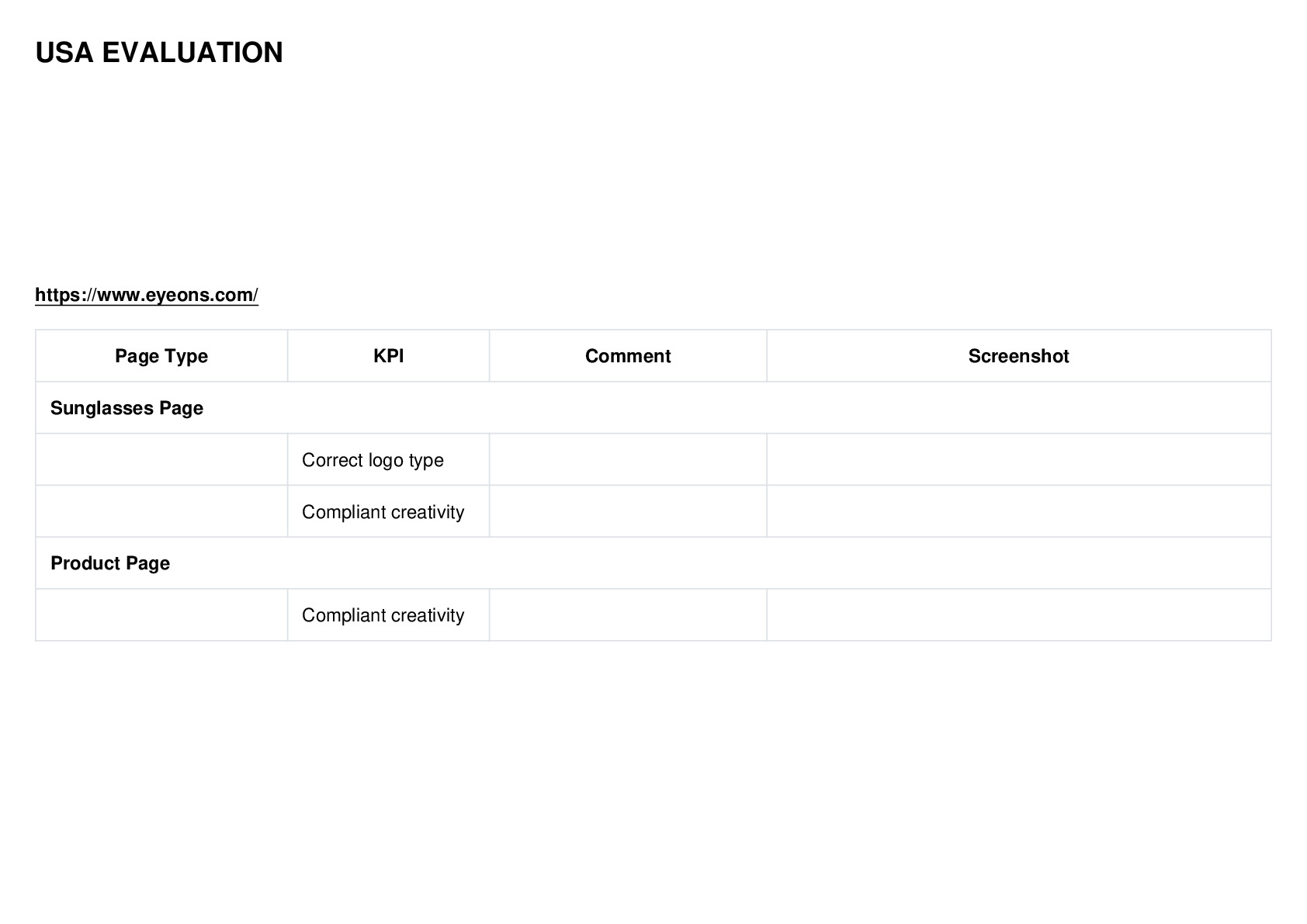Click Comment cell for Product Page Compliant creativity

tap(628, 615)
